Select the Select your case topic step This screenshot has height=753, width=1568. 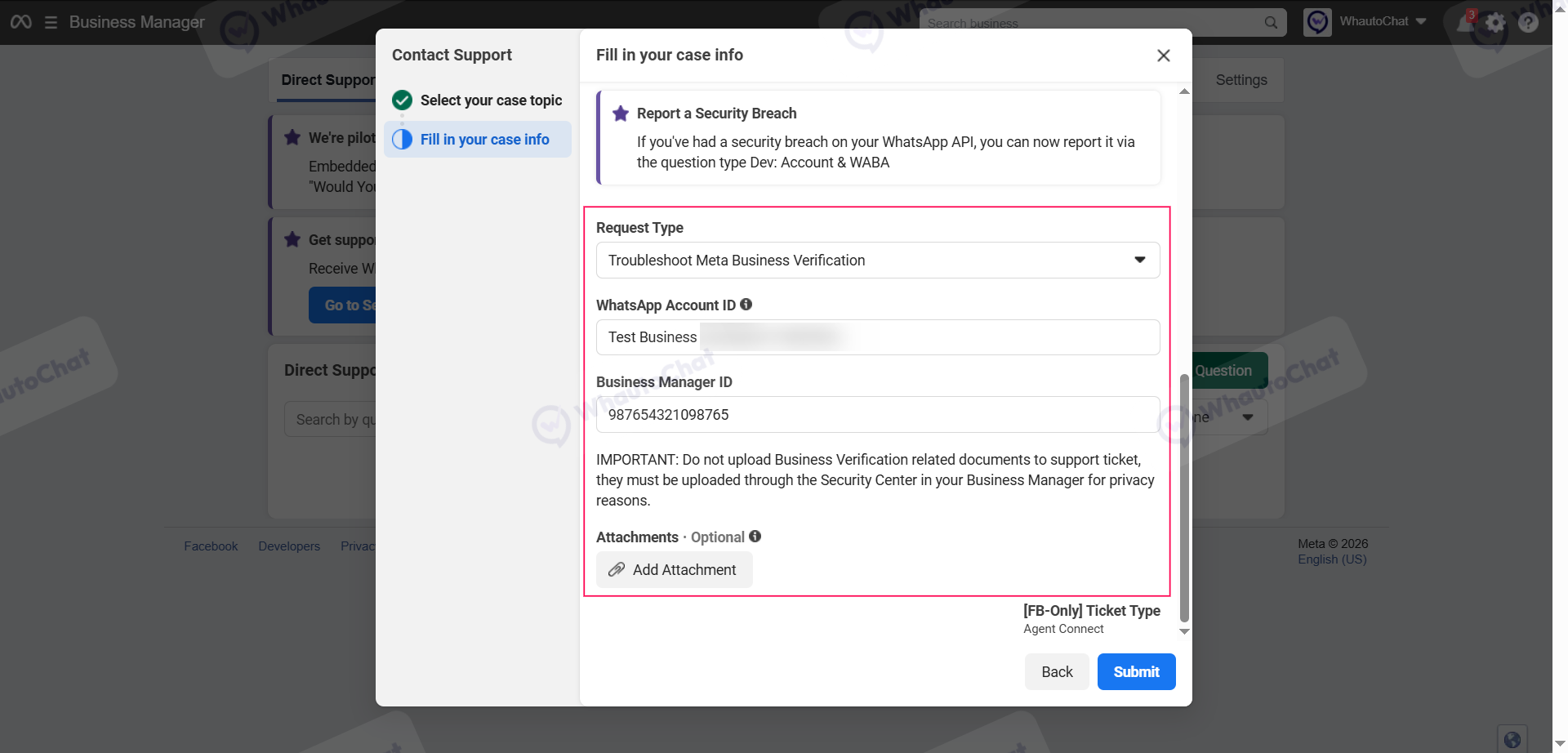[478, 100]
